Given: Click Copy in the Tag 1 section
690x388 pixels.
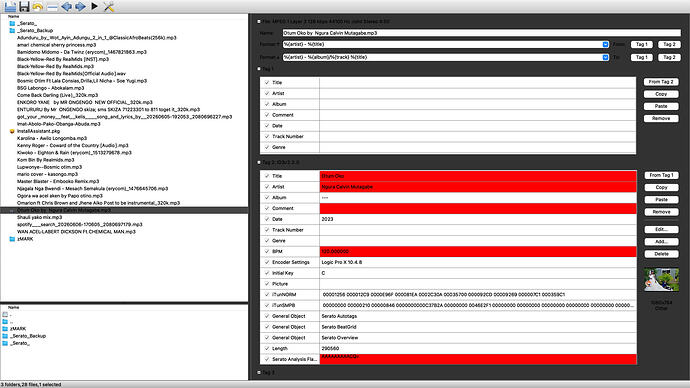Looking at the screenshot, I should point(661,94).
